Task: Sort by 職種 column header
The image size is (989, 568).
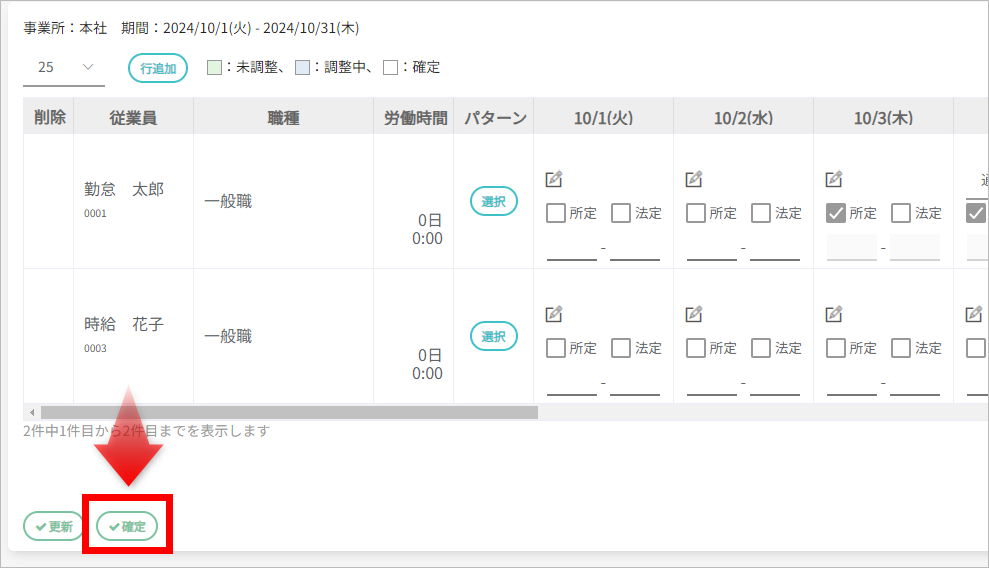Action: [283, 118]
